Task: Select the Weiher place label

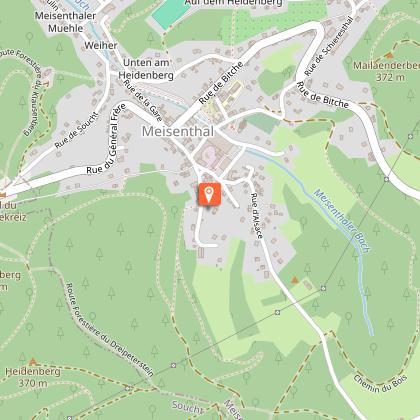Action: pyautogui.click(x=101, y=46)
